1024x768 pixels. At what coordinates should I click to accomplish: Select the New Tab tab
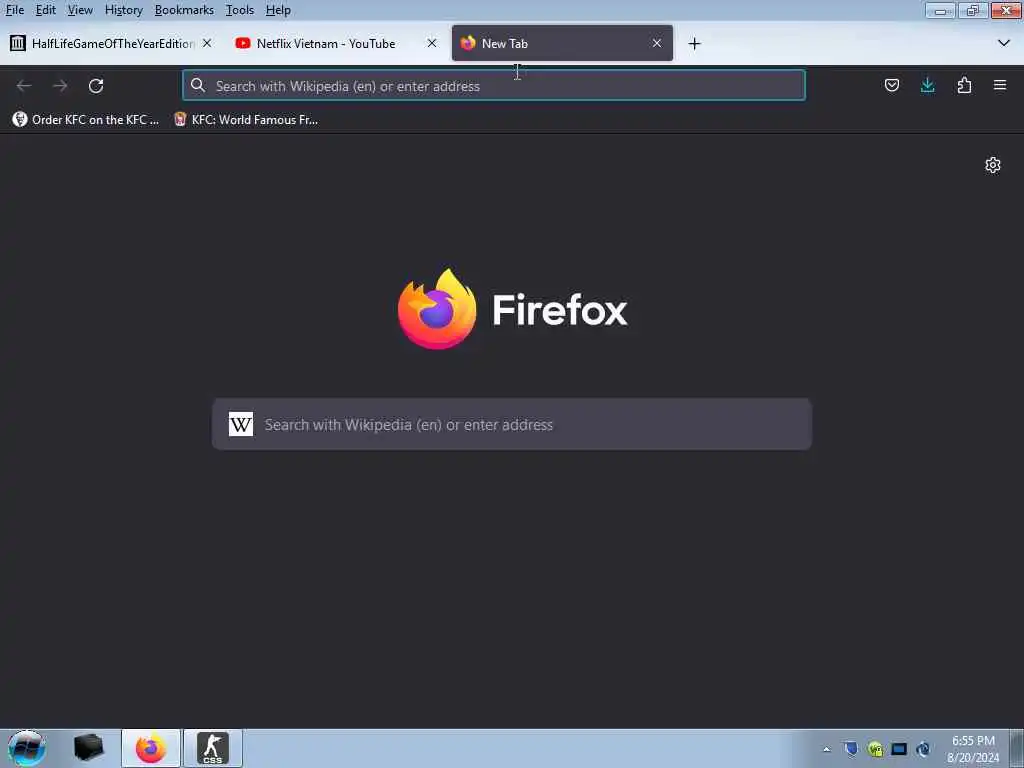562,43
